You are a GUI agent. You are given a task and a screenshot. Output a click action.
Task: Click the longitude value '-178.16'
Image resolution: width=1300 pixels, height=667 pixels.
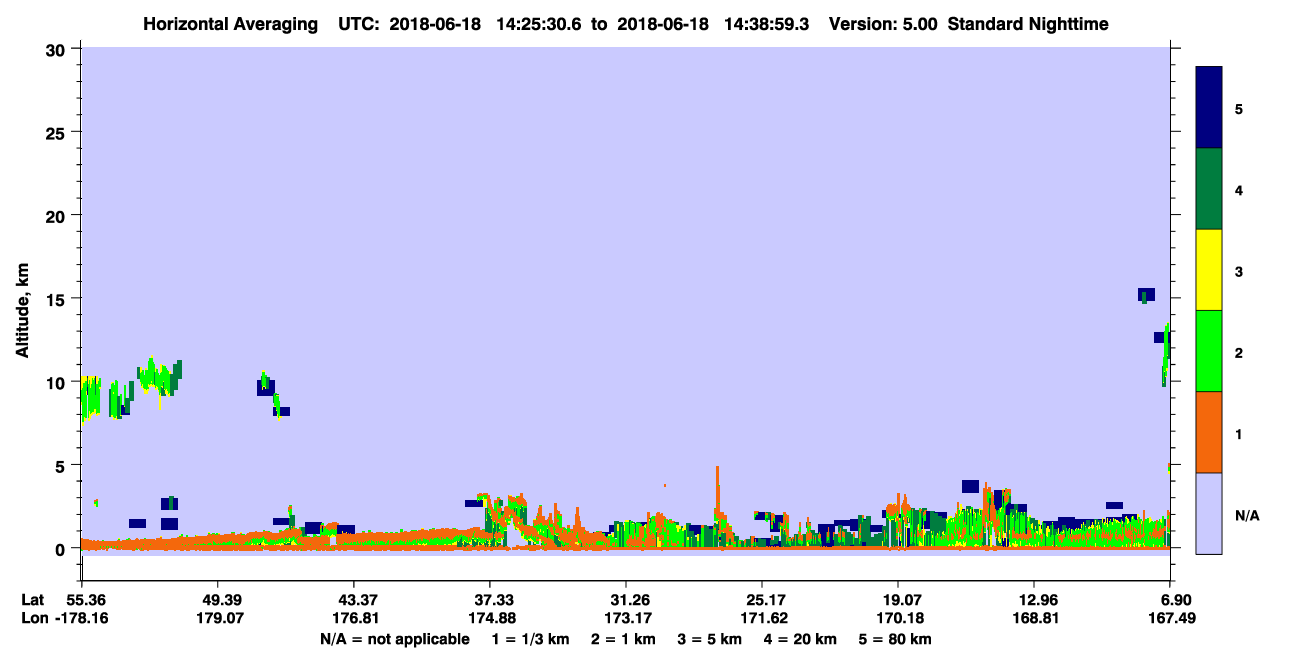coord(81,618)
